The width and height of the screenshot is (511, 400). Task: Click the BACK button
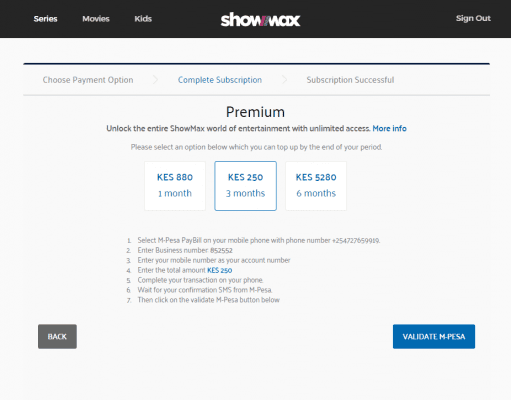click(57, 337)
